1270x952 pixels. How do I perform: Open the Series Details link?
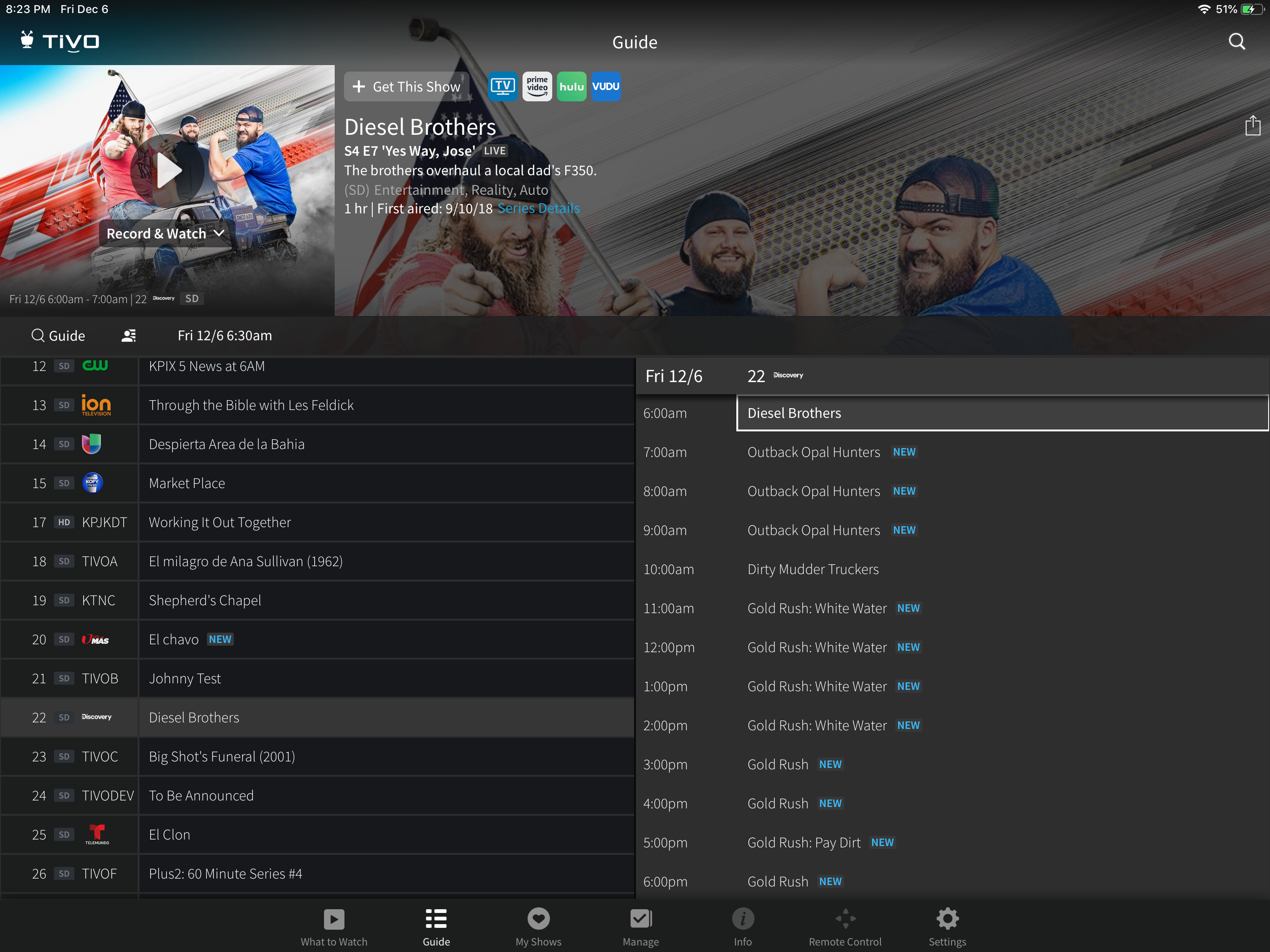click(x=538, y=208)
